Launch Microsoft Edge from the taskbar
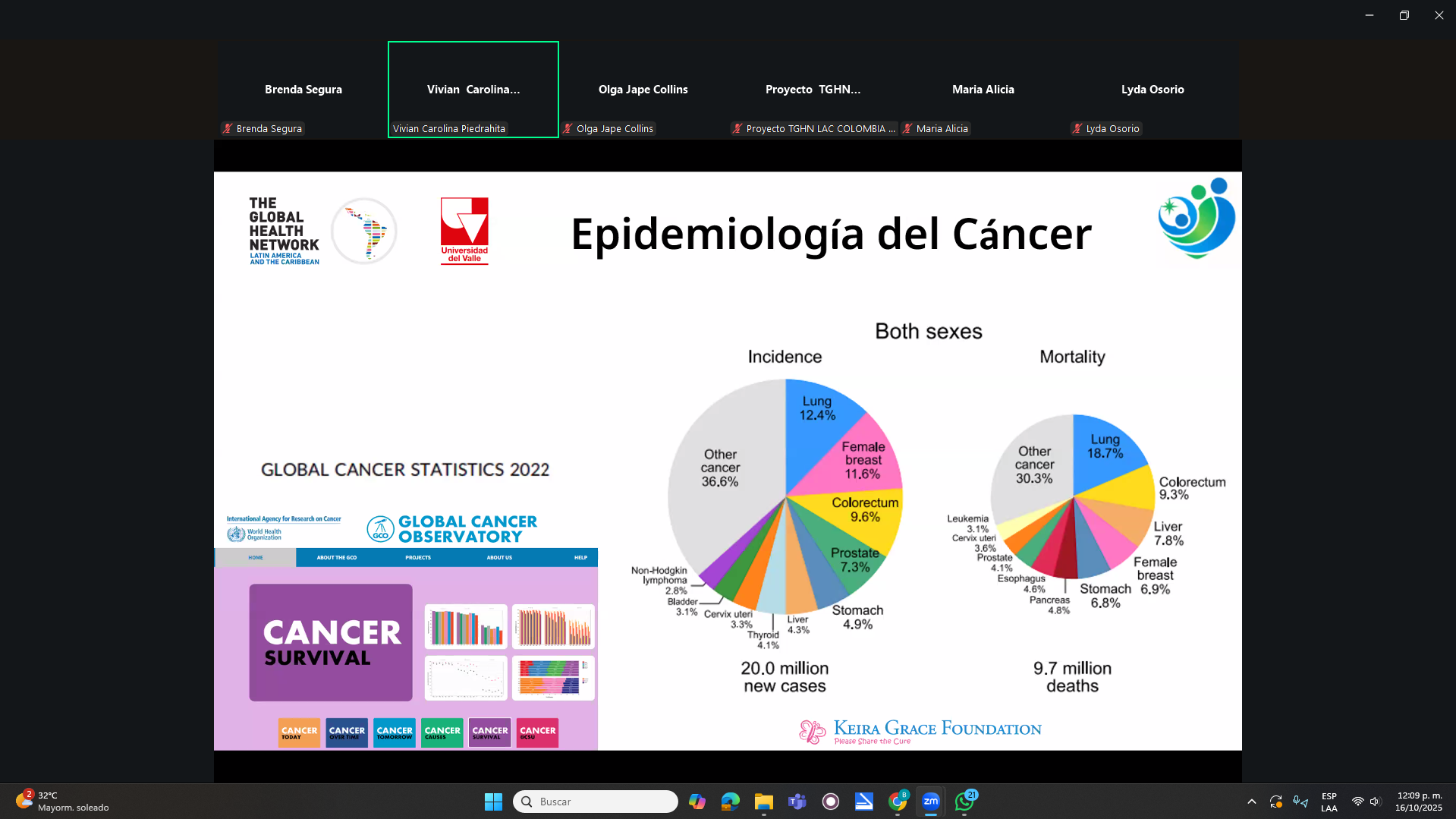 pos(730,802)
